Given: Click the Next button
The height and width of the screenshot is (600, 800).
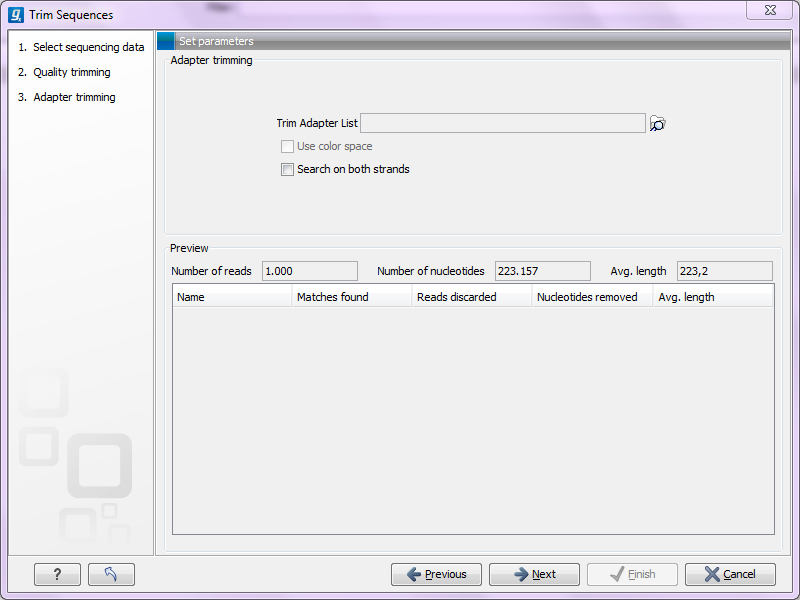Looking at the screenshot, I should click(x=534, y=574).
